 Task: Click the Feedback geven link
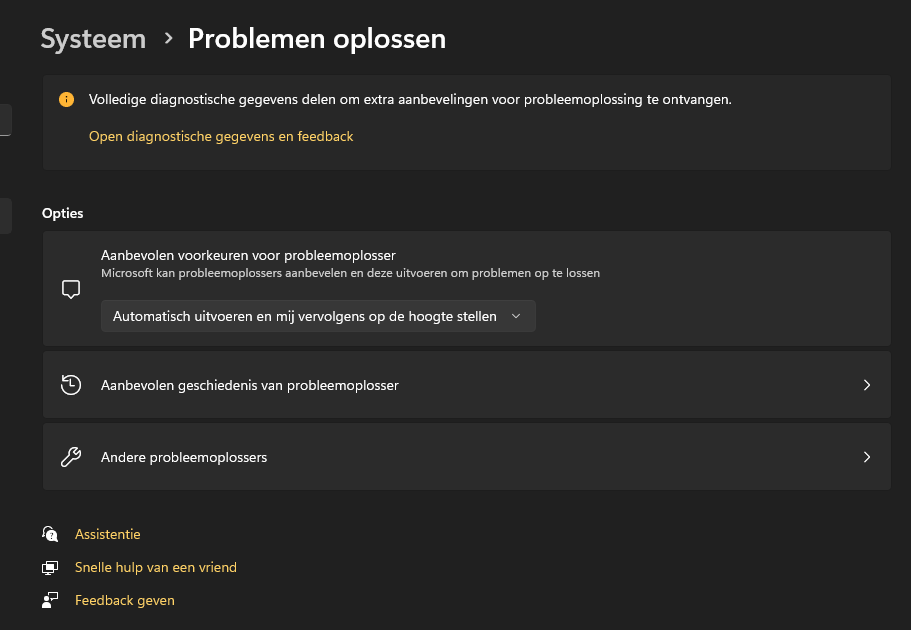(x=124, y=600)
